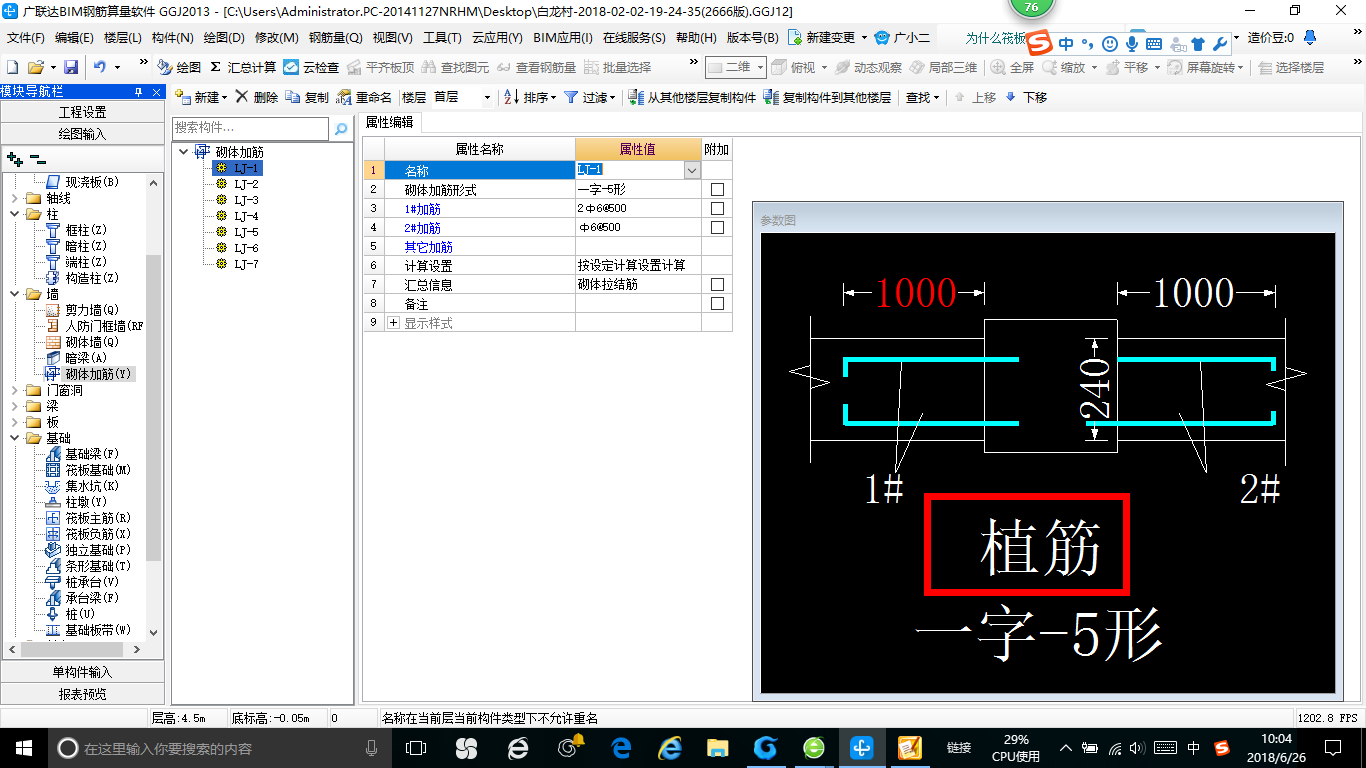Click the 报表预览 panel button
1366x768 pixels.
[82, 694]
